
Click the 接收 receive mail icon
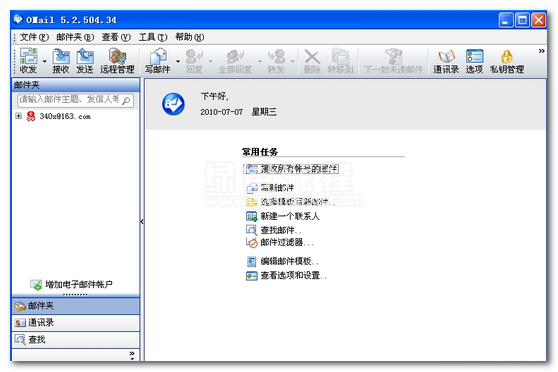pos(61,61)
